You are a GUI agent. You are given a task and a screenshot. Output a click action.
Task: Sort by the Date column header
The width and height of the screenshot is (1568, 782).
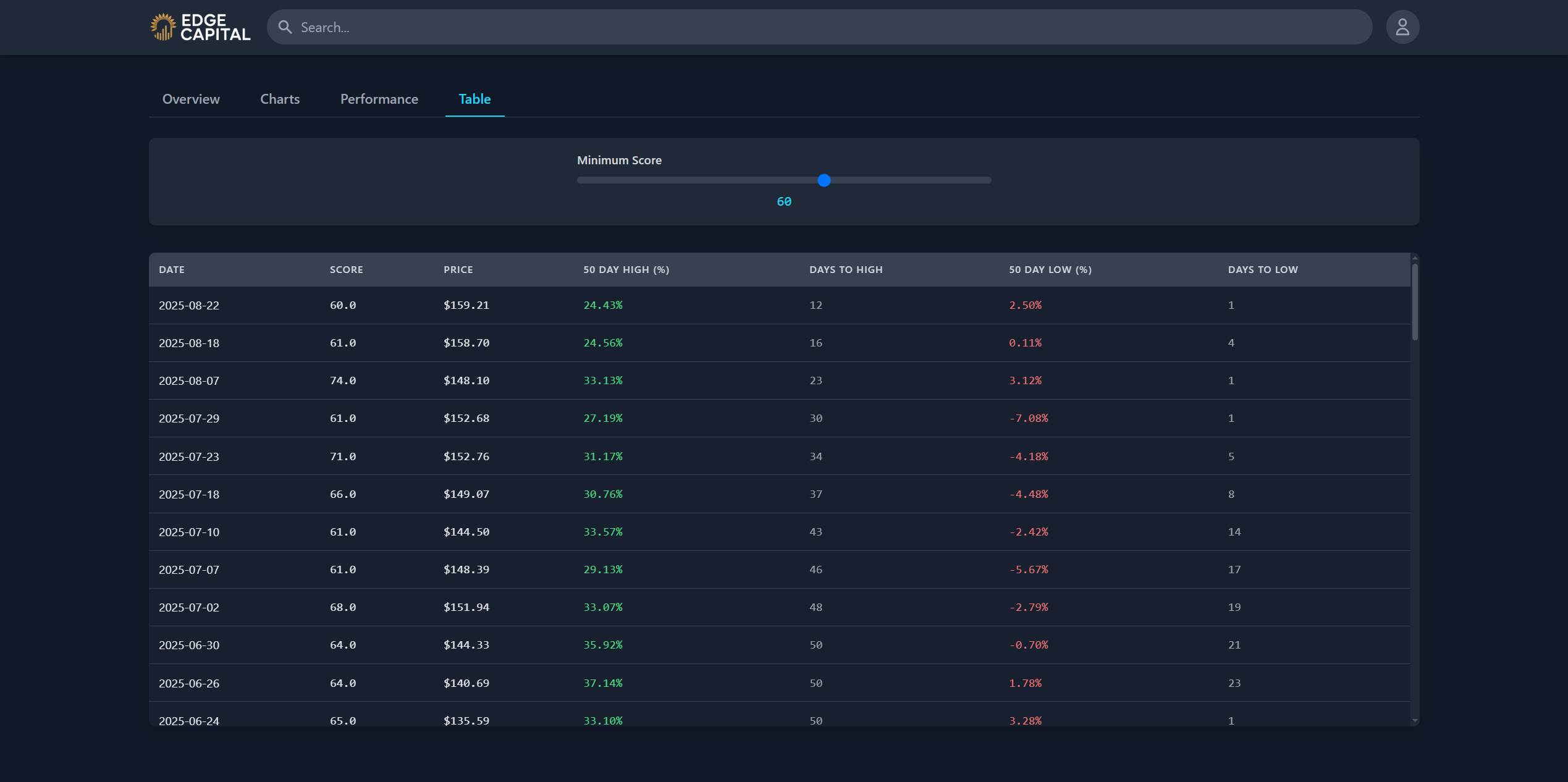pyautogui.click(x=172, y=270)
